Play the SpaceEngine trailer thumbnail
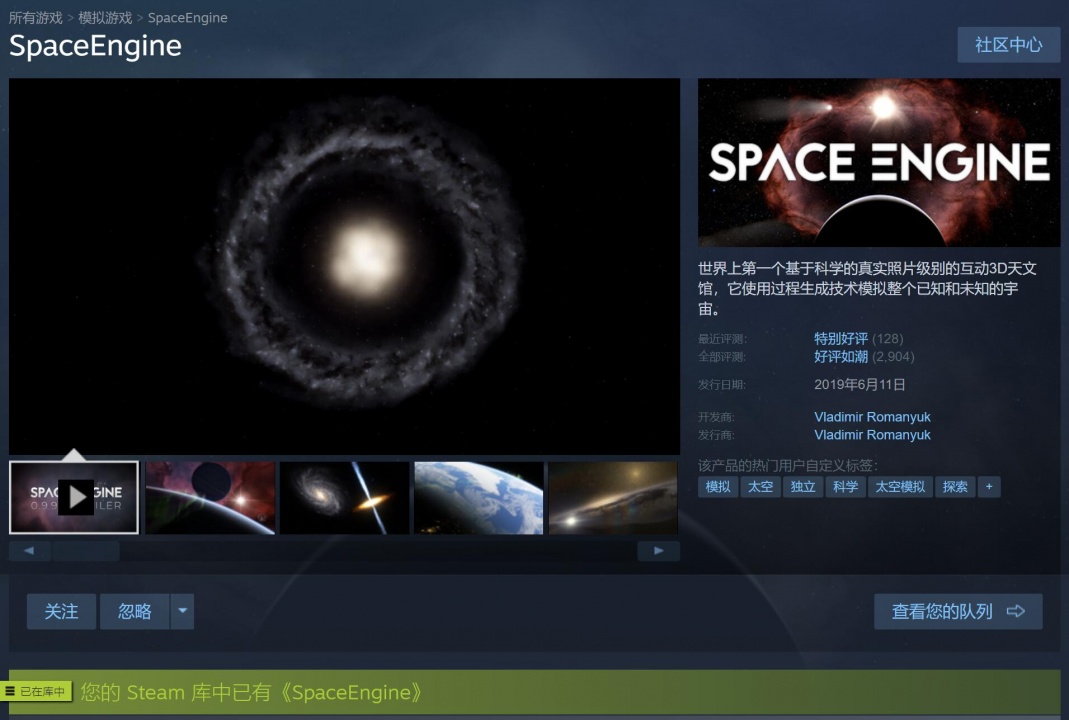This screenshot has height=720, width=1069. 74,498
